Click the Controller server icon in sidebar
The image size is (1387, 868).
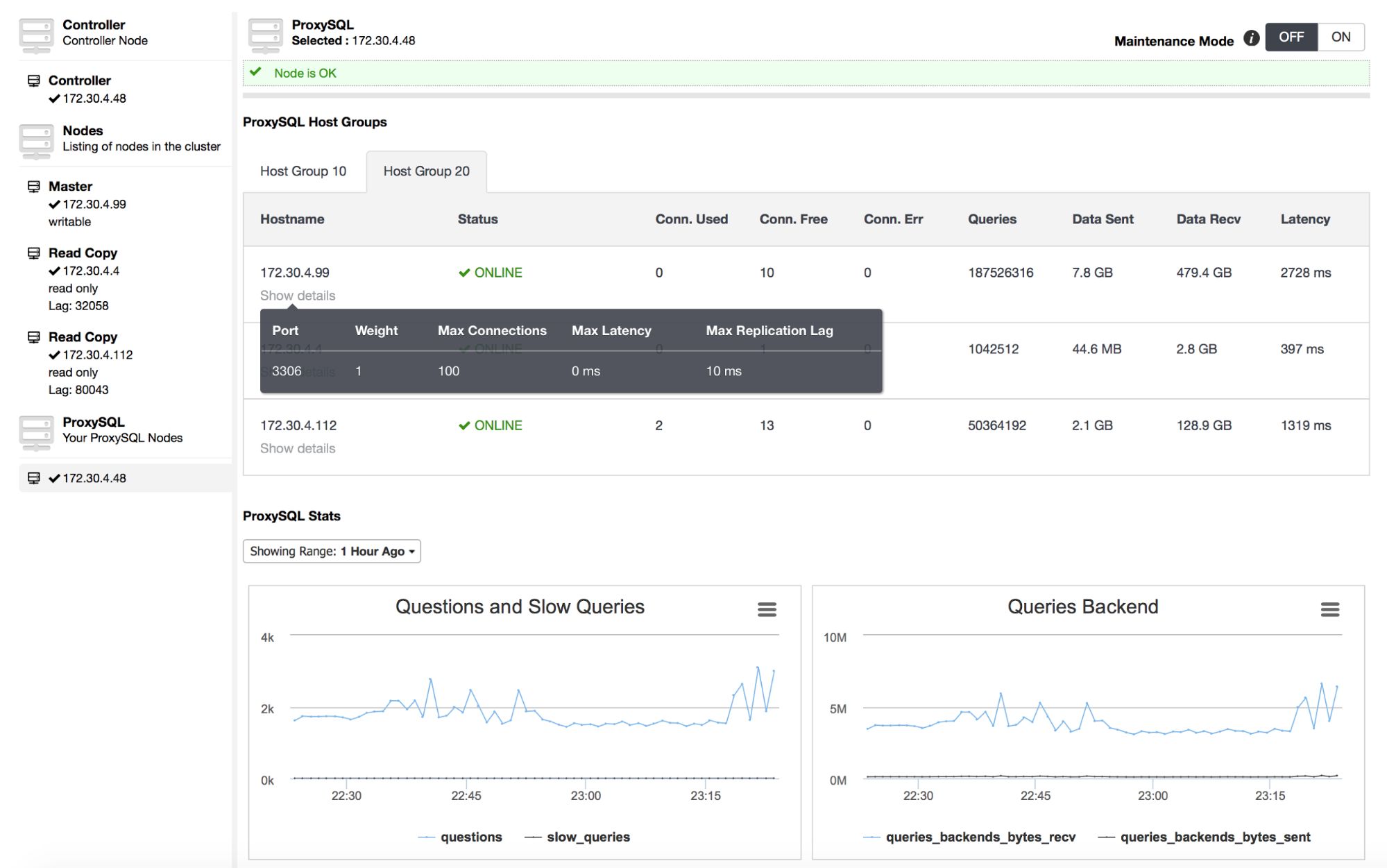click(36, 36)
